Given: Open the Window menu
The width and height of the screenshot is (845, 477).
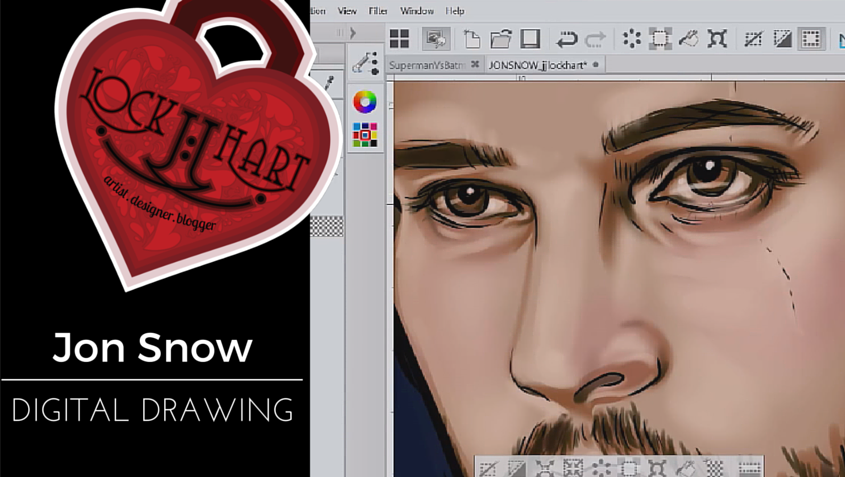Looking at the screenshot, I should (x=417, y=11).
